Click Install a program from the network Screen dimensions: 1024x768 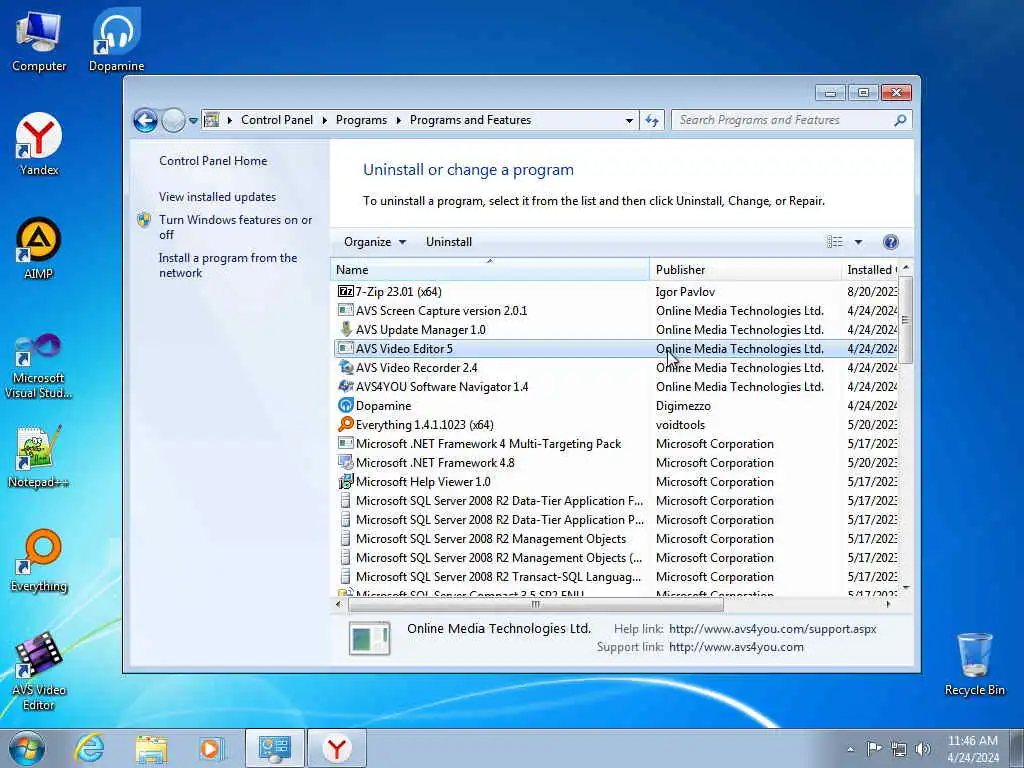[x=228, y=265]
